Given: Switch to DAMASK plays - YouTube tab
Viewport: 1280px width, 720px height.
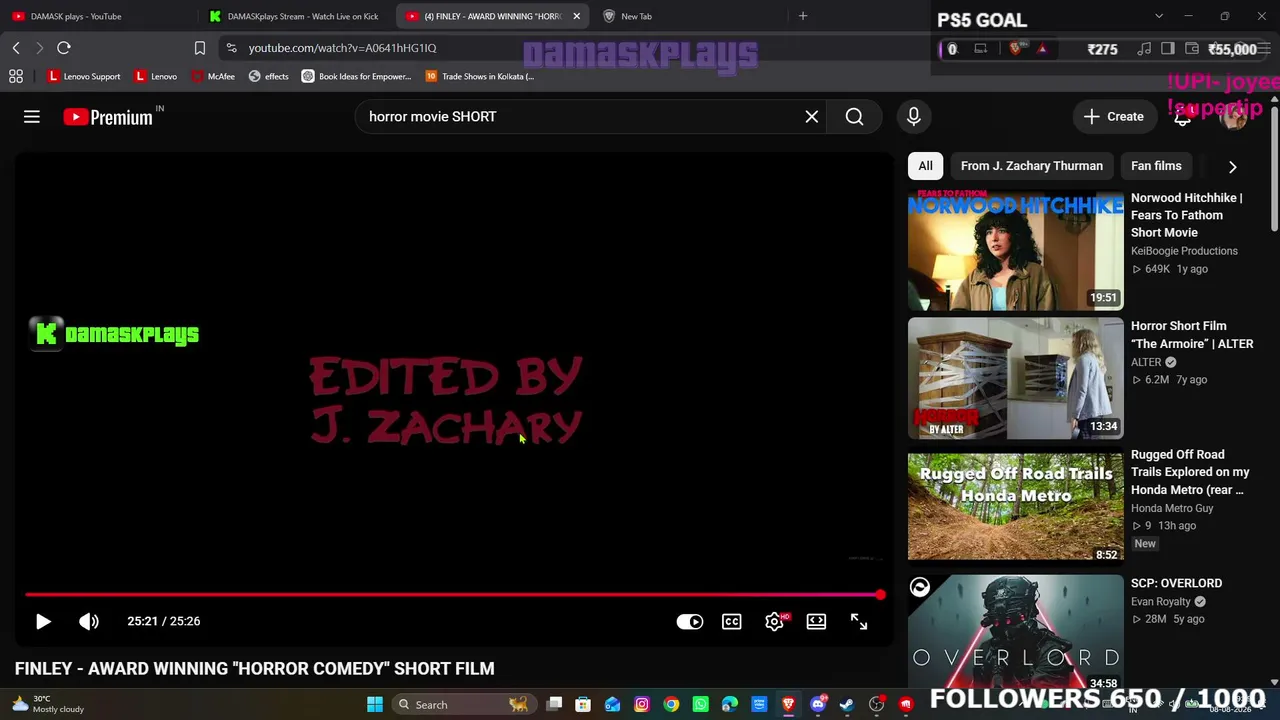Looking at the screenshot, I should pos(98,16).
